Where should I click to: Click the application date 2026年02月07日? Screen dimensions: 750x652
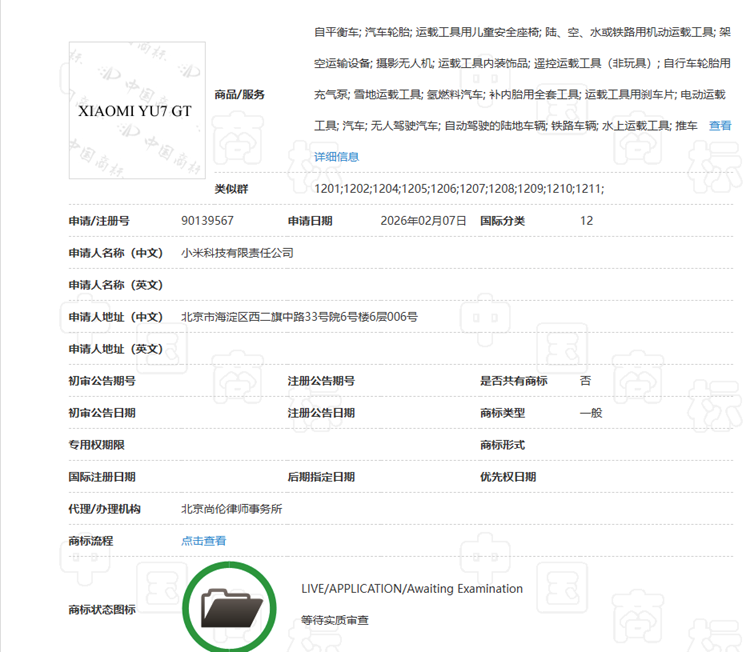pos(423,221)
